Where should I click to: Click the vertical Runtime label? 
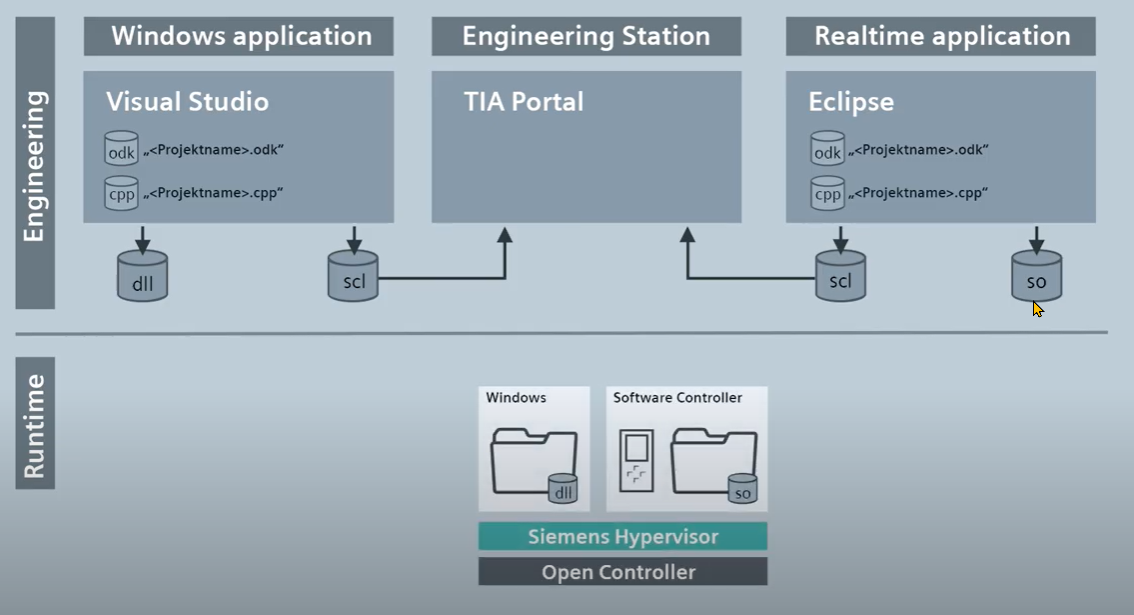click(35, 423)
